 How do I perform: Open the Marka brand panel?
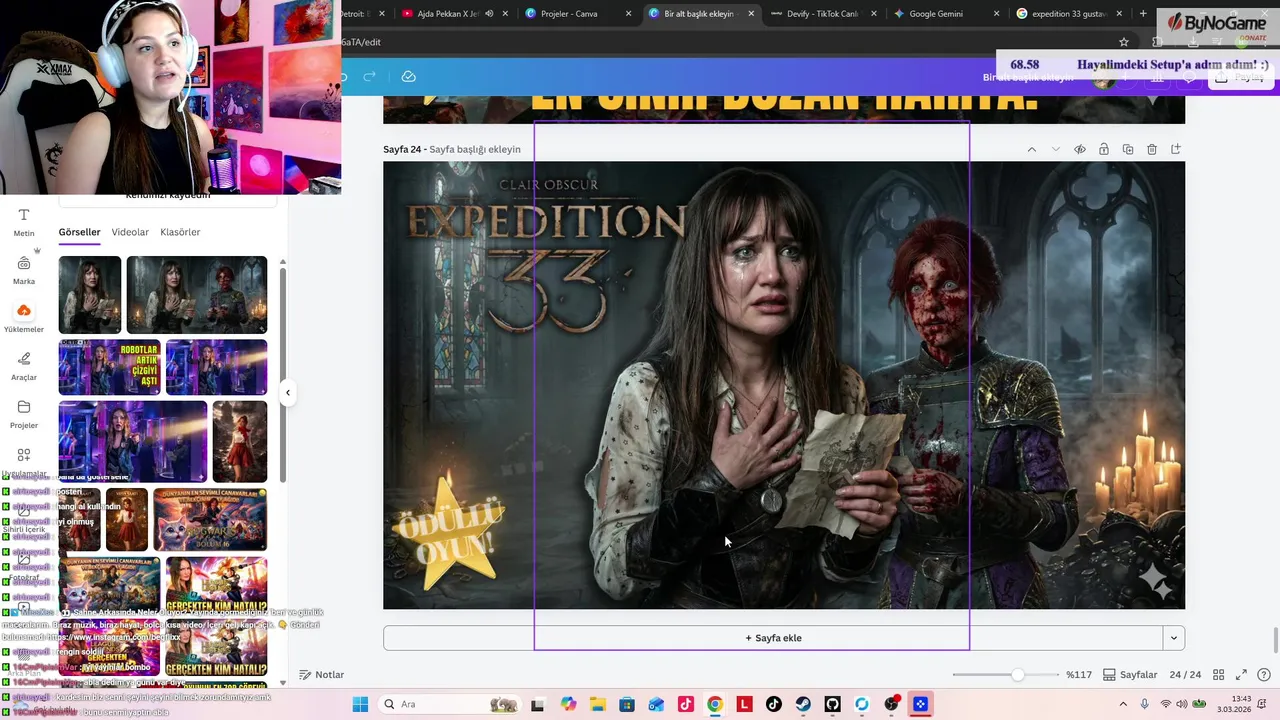(24, 270)
